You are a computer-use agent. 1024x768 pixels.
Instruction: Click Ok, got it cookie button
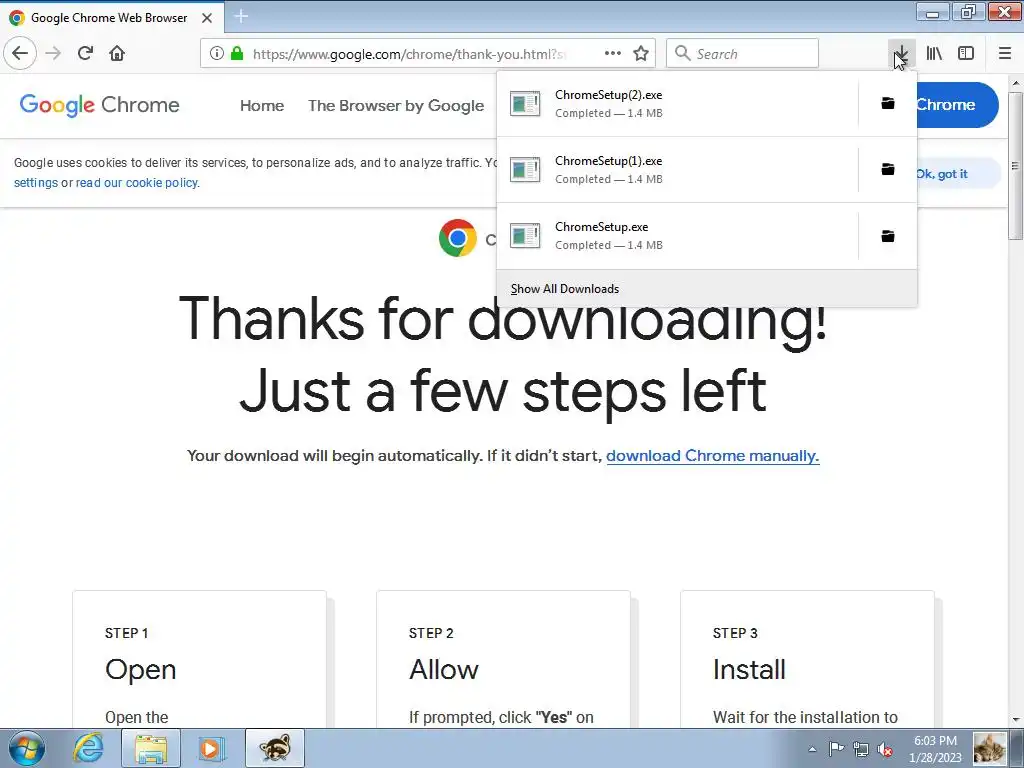[x=942, y=174]
